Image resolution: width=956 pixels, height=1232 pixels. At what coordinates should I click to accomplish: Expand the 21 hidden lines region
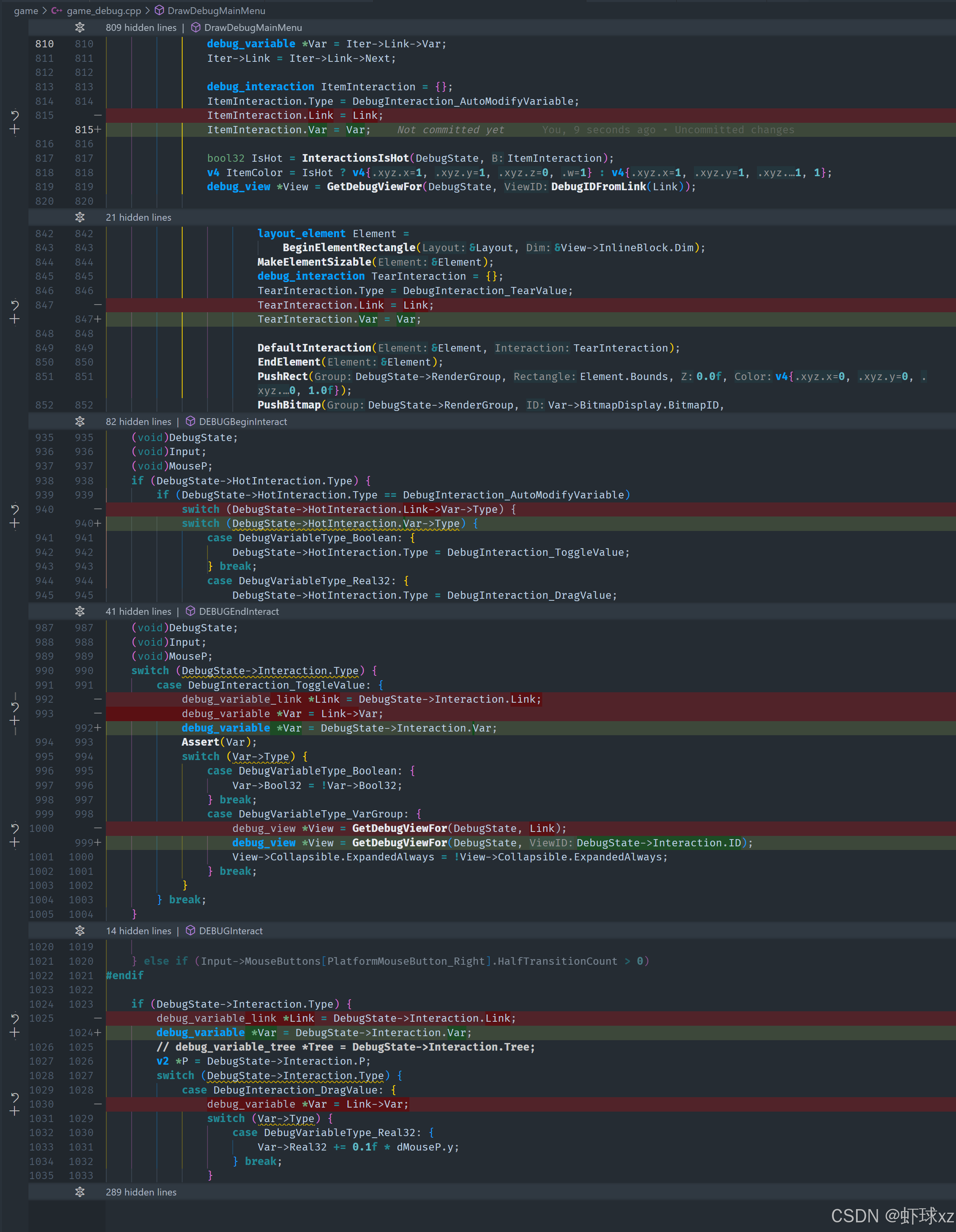[x=79, y=217]
